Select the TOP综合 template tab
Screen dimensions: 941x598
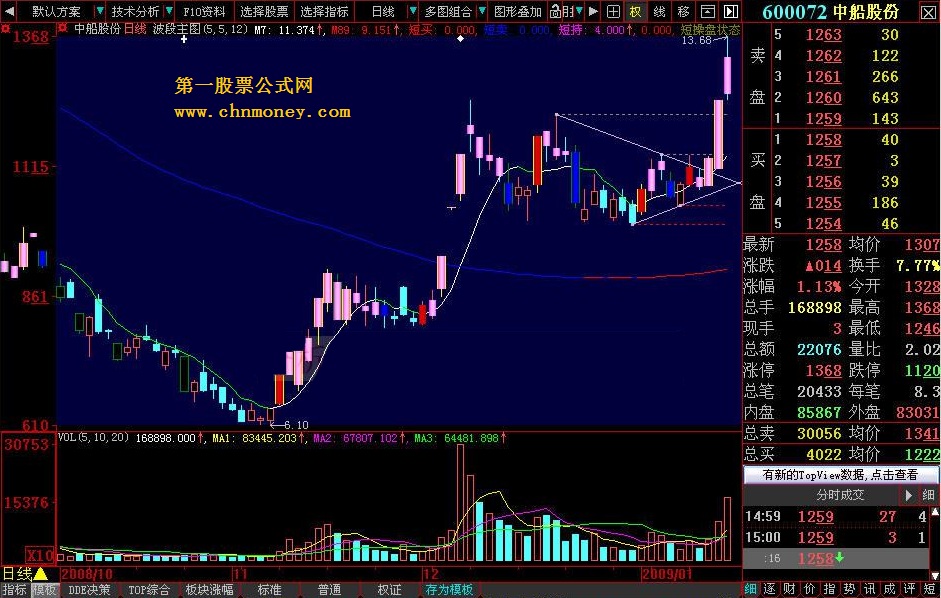149,590
